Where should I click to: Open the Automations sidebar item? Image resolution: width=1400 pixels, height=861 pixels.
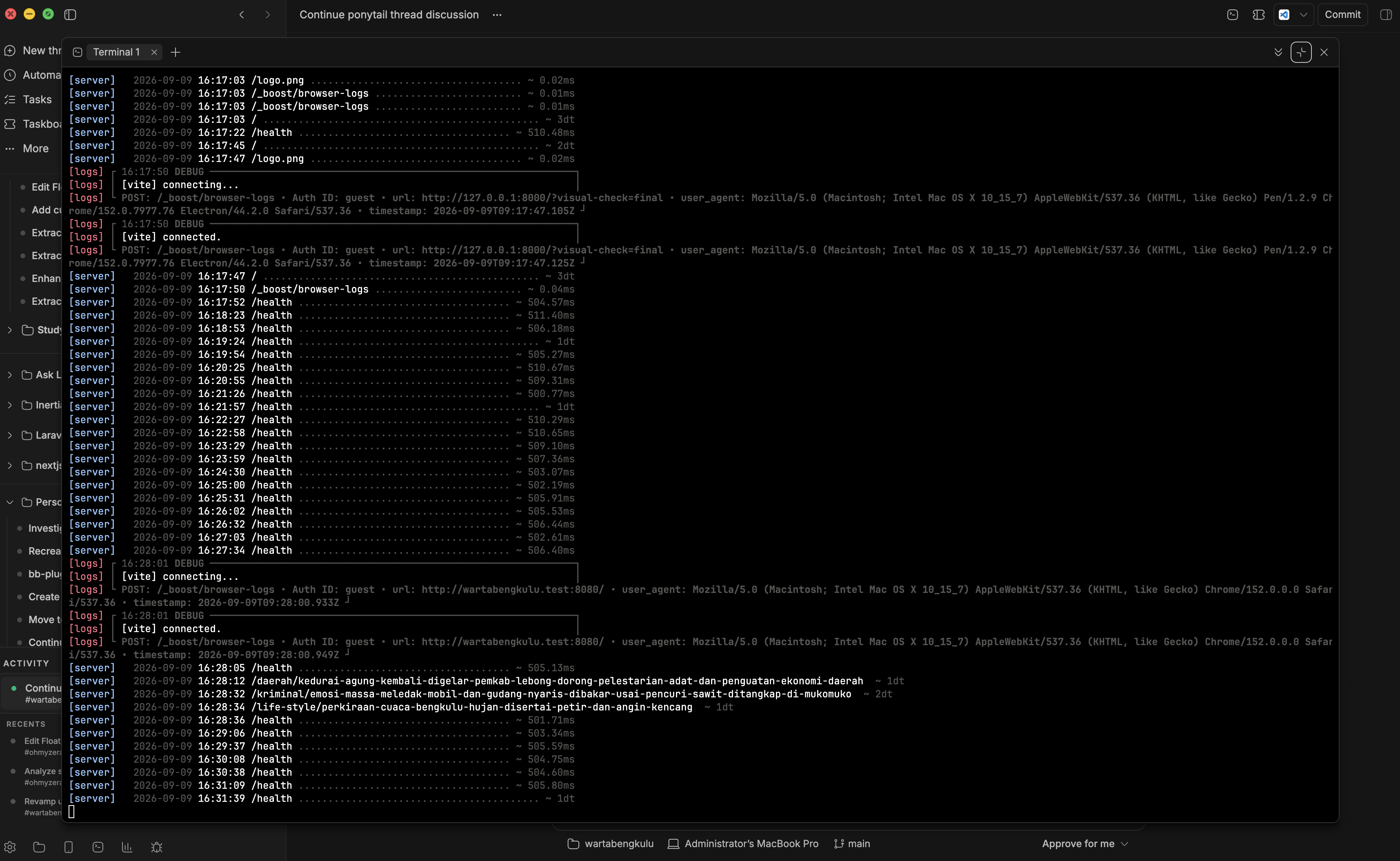click(x=33, y=75)
